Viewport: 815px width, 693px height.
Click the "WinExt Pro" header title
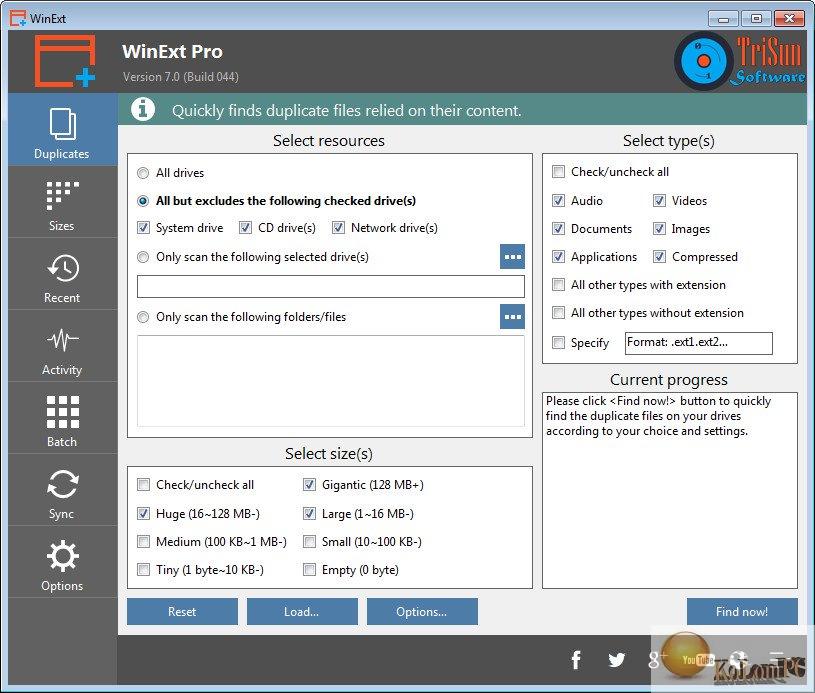coord(173,51)
